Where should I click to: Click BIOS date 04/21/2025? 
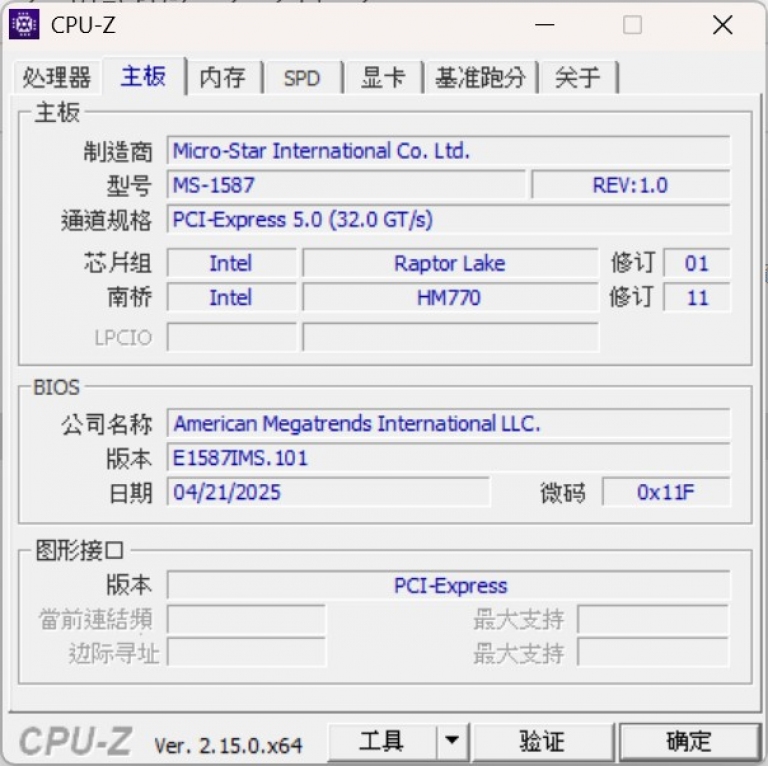coord(328,492)
